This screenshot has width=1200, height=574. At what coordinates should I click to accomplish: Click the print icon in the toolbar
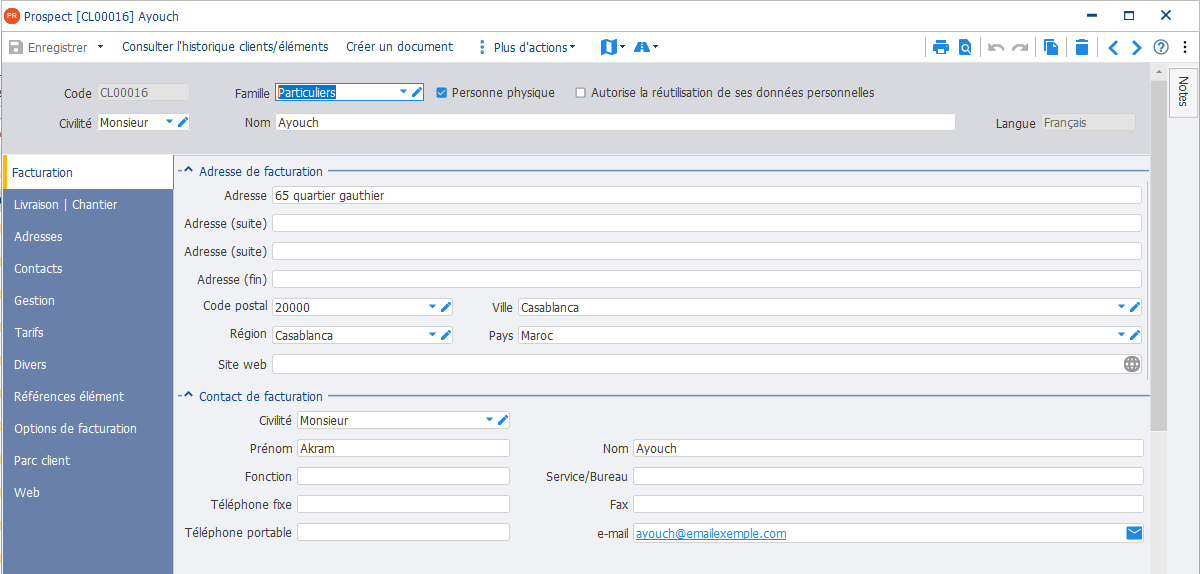[x=940, y=47]
